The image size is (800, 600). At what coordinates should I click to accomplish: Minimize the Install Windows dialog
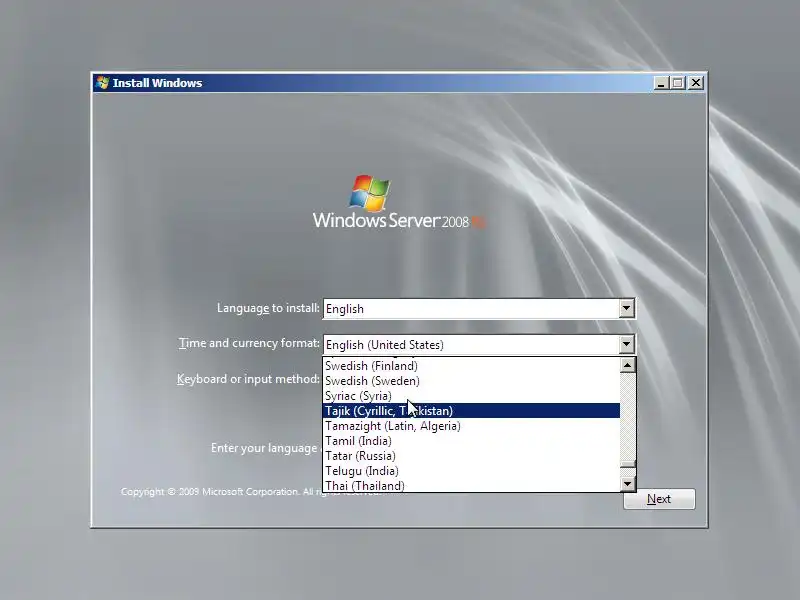coord(661,83)
